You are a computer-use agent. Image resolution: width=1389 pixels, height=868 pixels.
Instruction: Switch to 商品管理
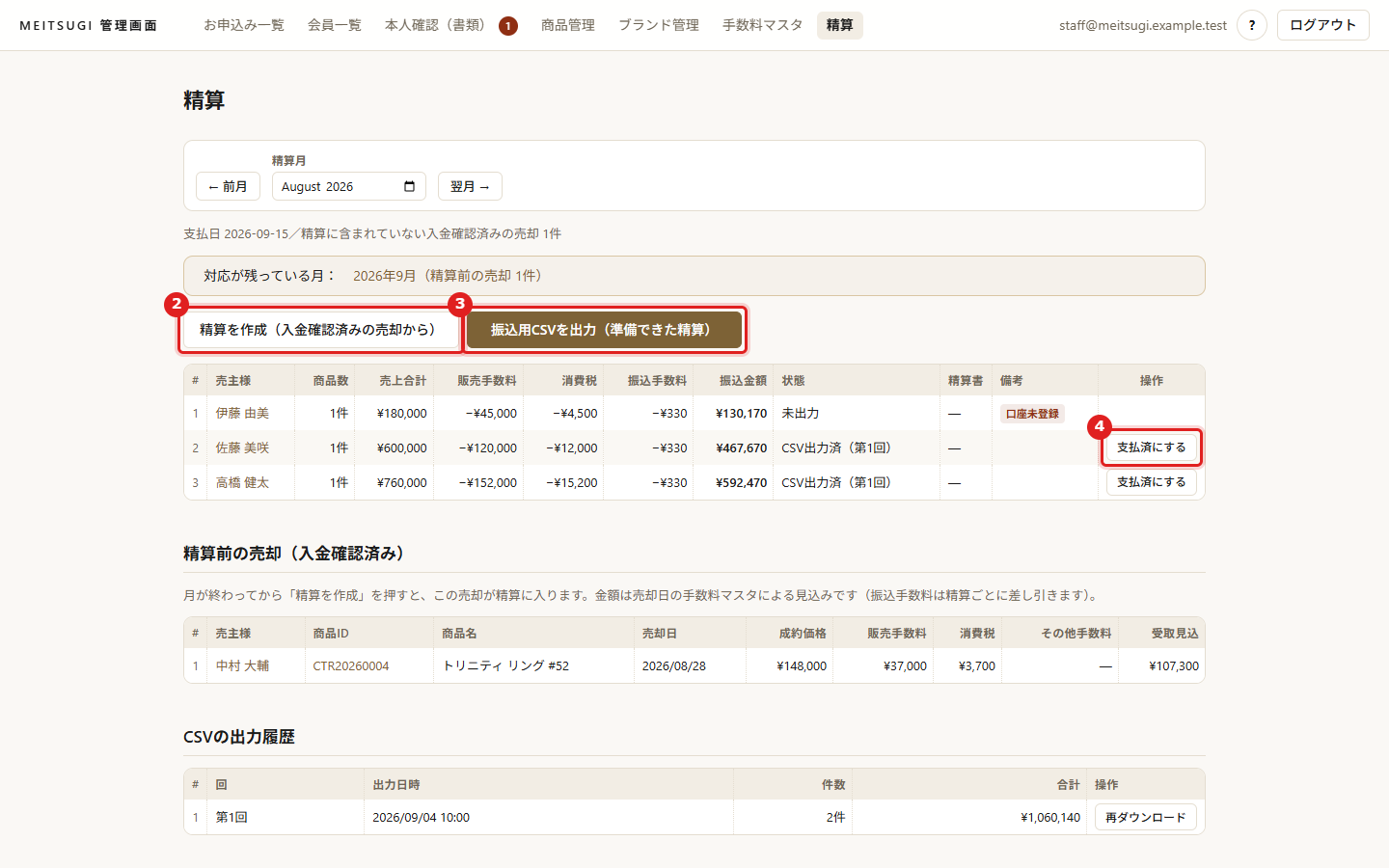coord(567,25)
